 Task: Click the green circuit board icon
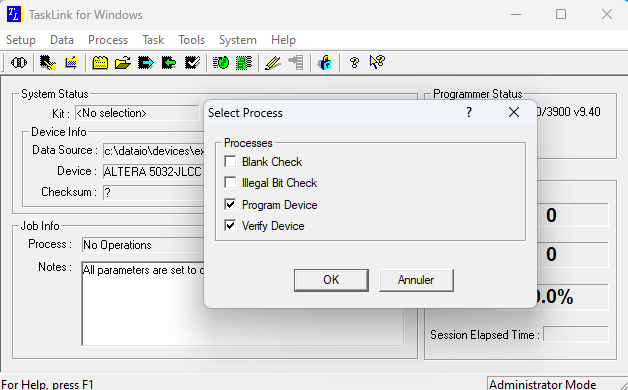point(244,63)
